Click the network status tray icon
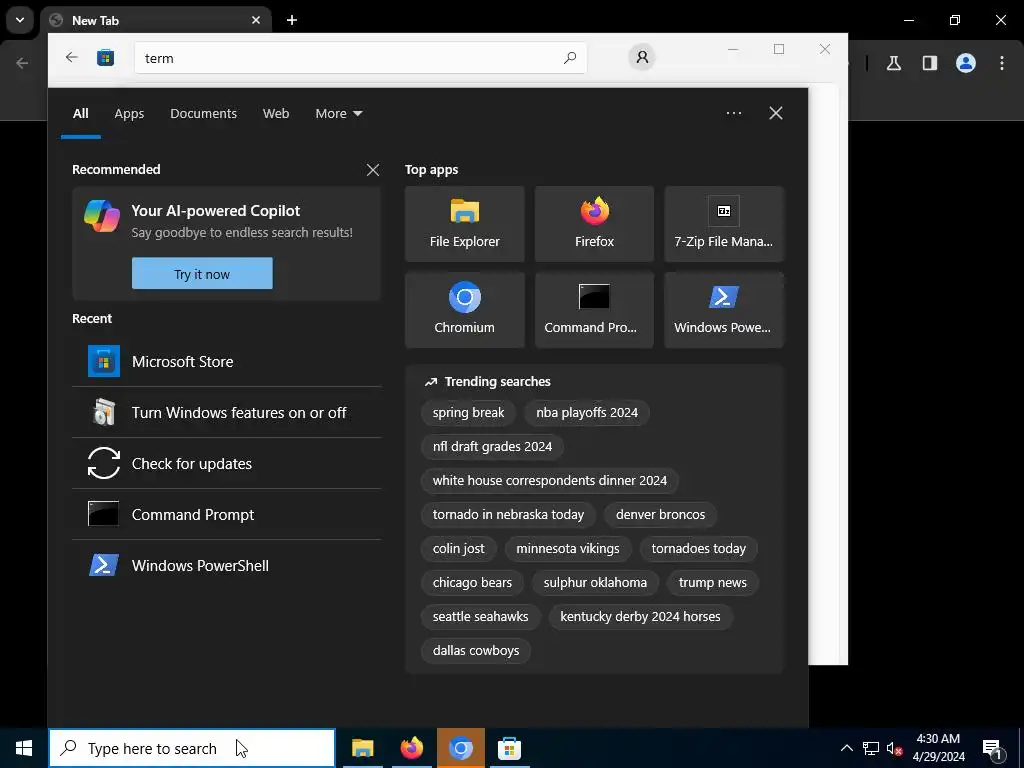The width and height of the screenshot is (1024, 768). (871, 748)
